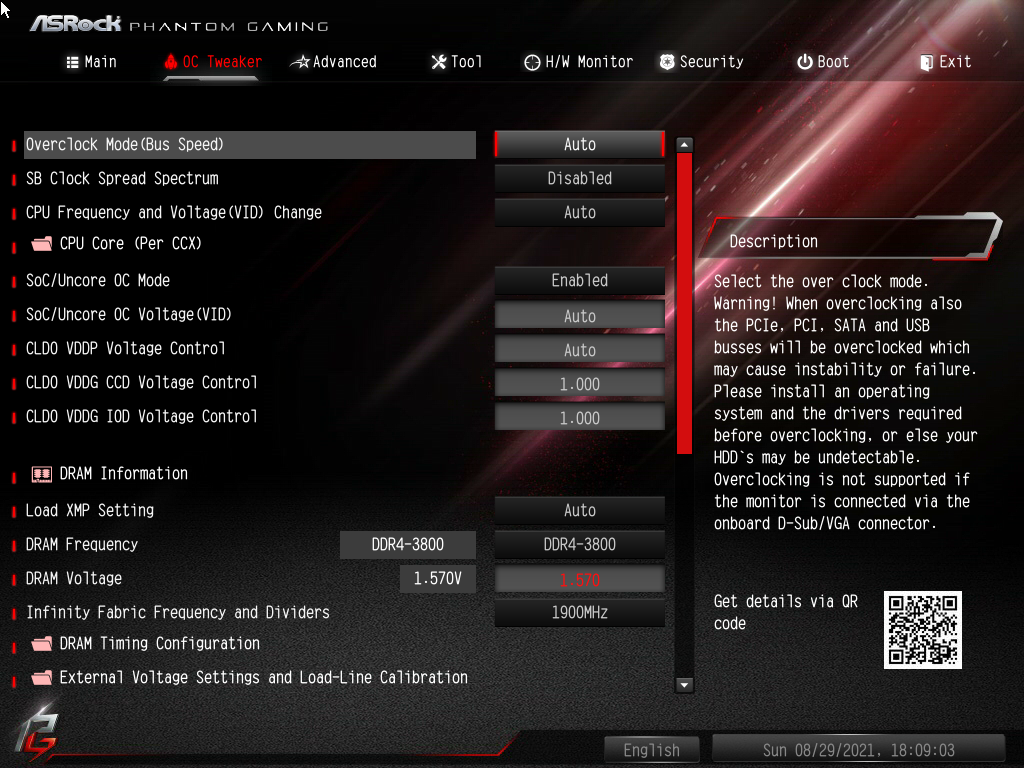This screenshot has height=768, width=1024.
Task: Click 'Get details via QR code' text
Action: (x=786, y=612)
